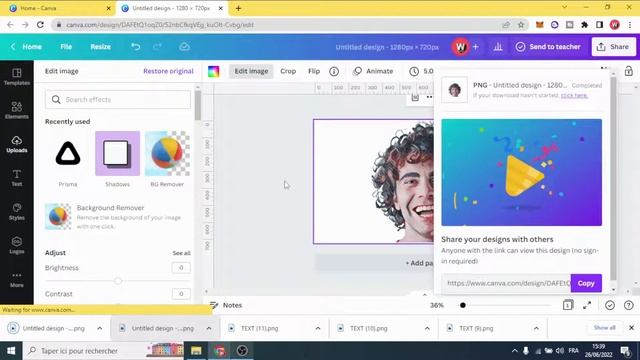This screenshot has width=640, height=360.
Task: Open the Background Remover tool
Action: click(x=117, y=217)
